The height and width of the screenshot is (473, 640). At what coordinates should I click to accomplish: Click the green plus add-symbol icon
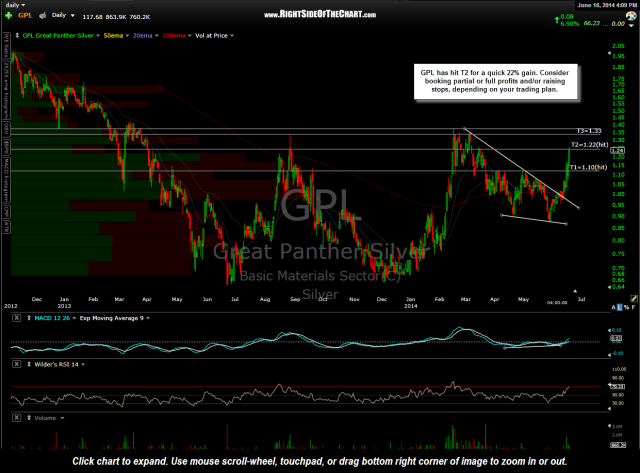9,16
